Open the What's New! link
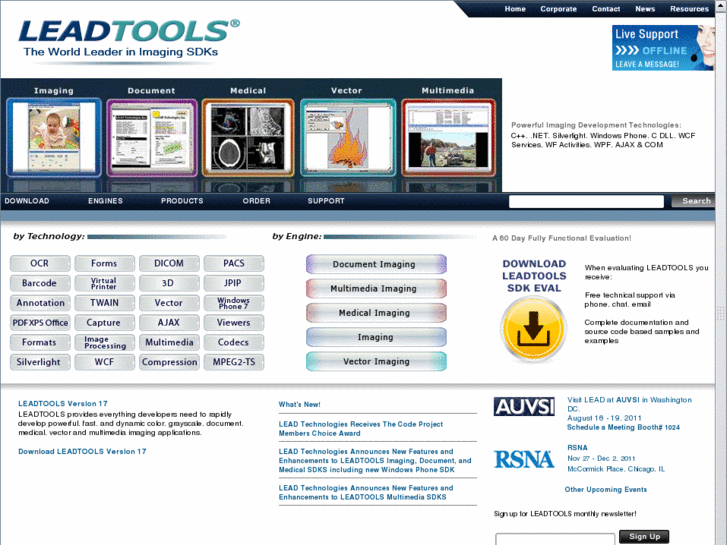727x545 pixels. coord(300,404)
